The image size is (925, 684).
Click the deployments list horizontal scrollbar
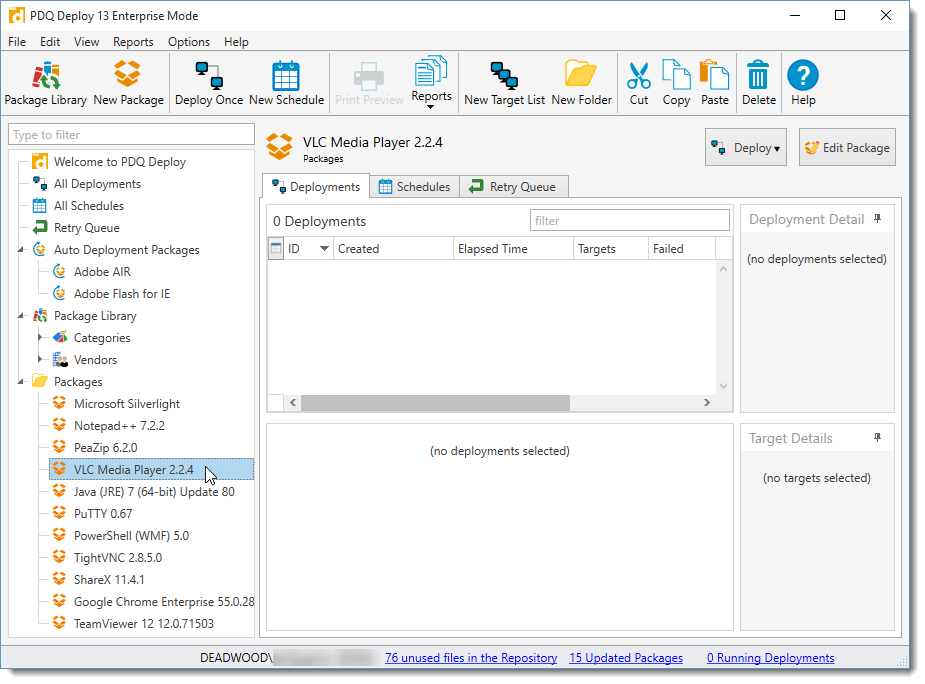click(435, 403)
